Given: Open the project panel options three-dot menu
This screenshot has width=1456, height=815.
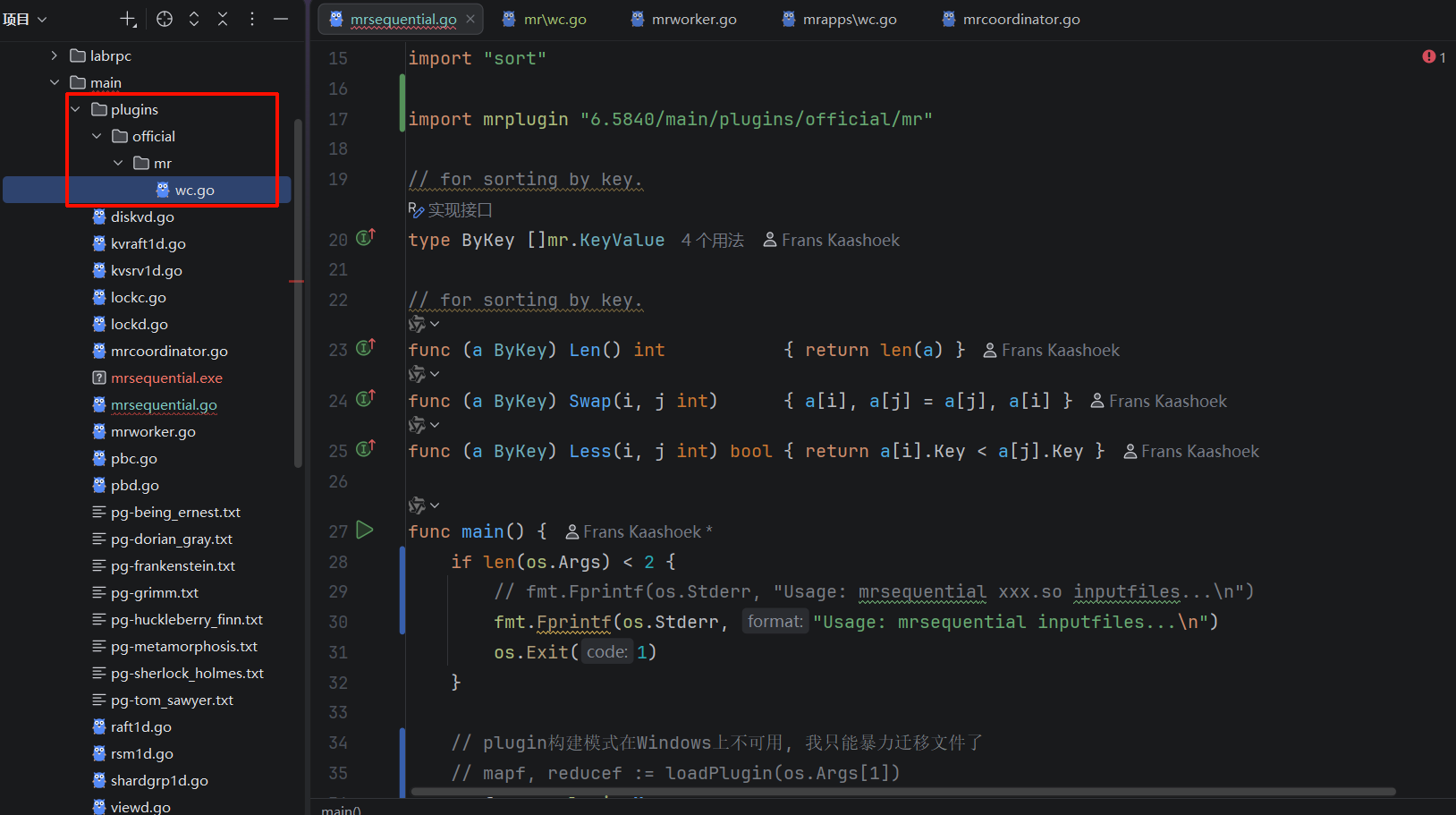Looking at the screenshot, I should coord(252,19).
